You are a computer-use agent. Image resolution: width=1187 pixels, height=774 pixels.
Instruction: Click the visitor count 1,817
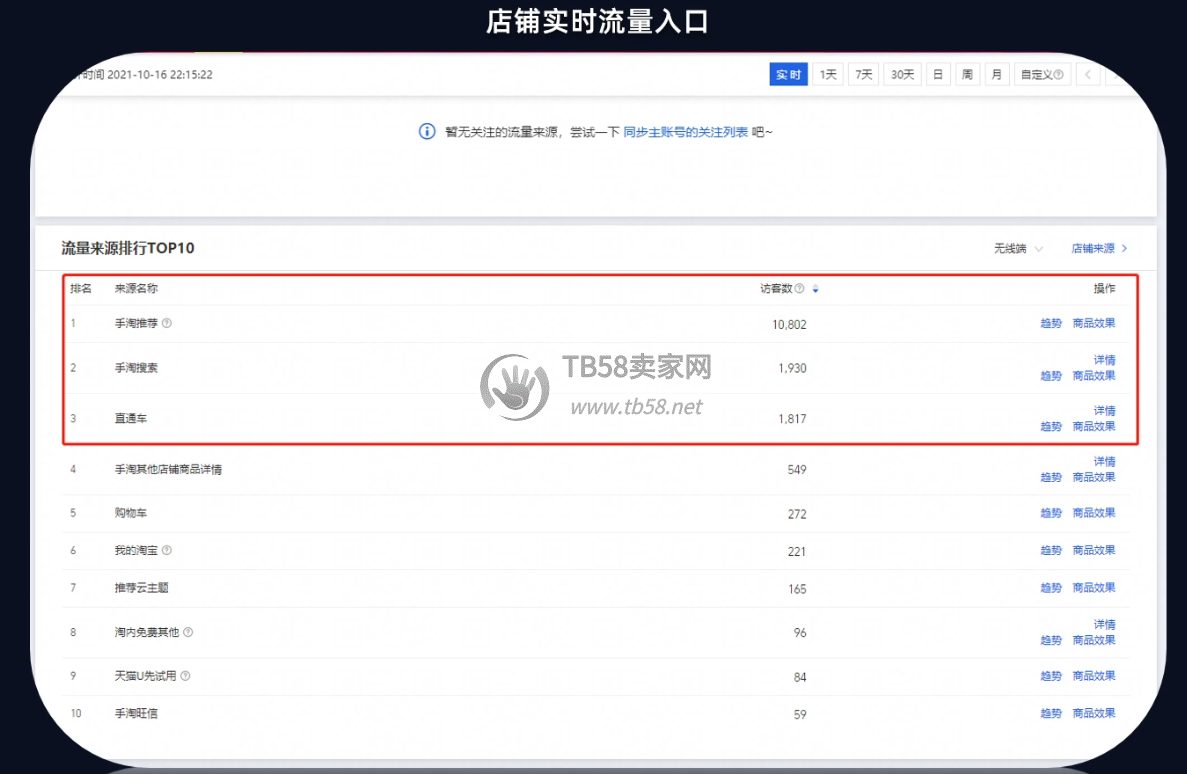coord(793,419)
